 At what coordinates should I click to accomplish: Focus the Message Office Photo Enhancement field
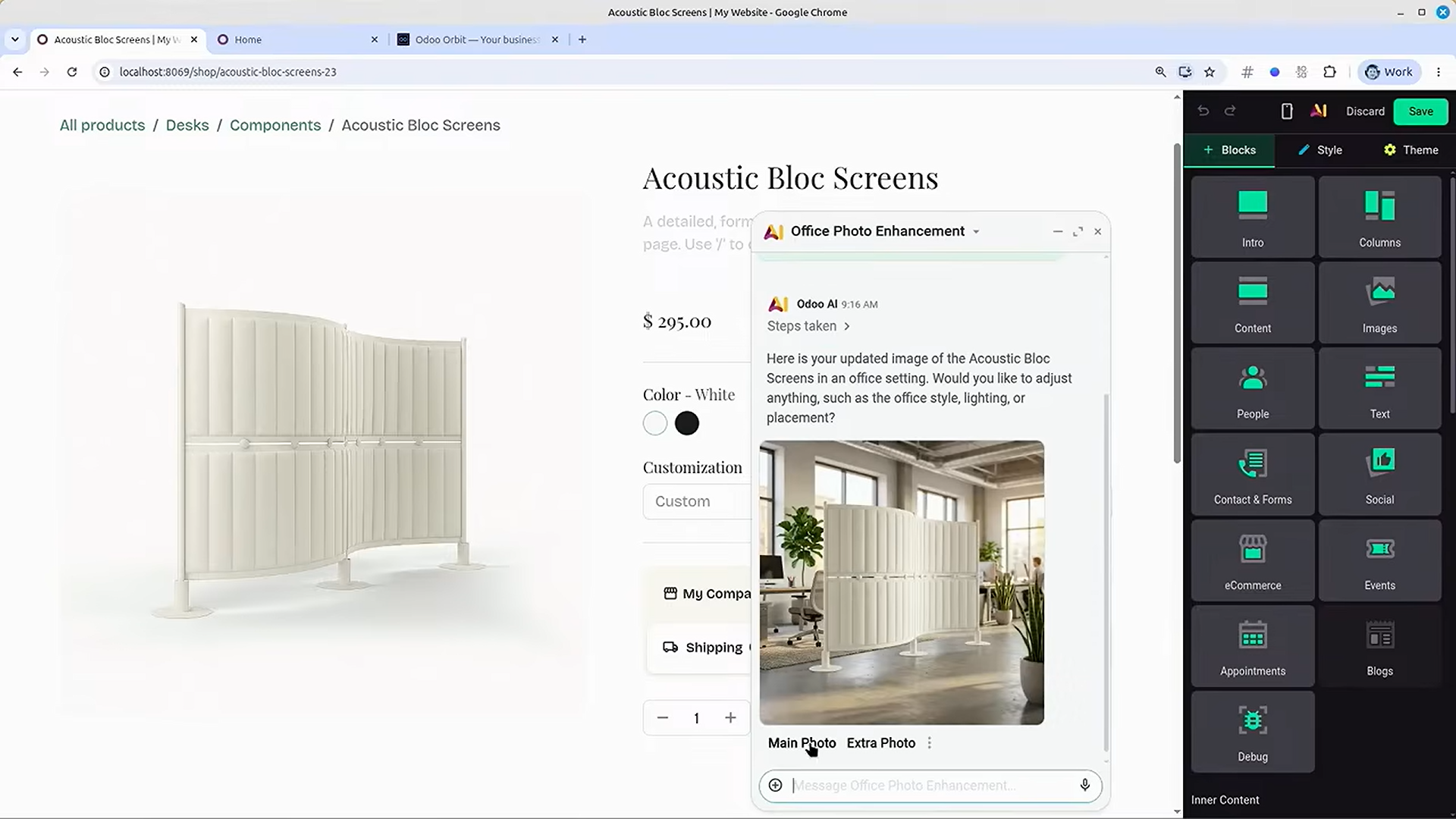[x=930, y=786]
